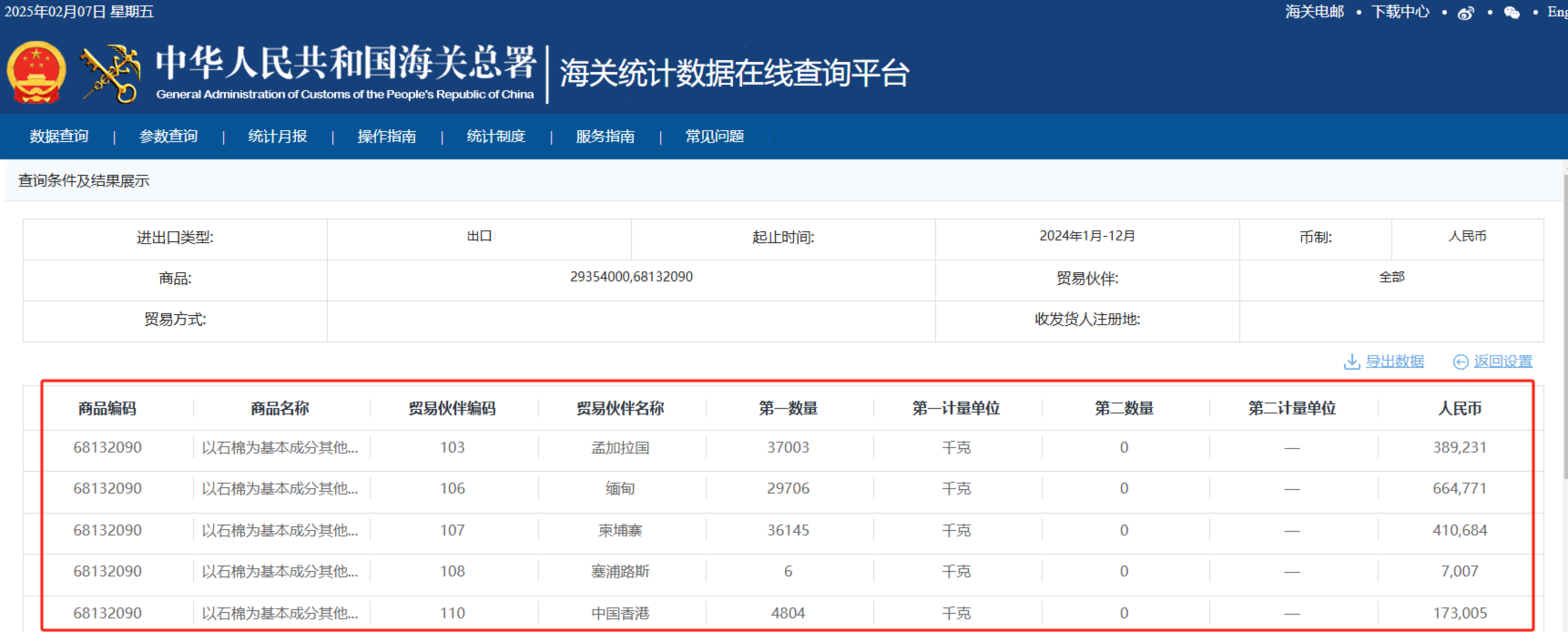Select the 塞浦路斯 partner cell
This screenshot has height=632, width=1568.
pyautogui.click(x=620, y=572)
